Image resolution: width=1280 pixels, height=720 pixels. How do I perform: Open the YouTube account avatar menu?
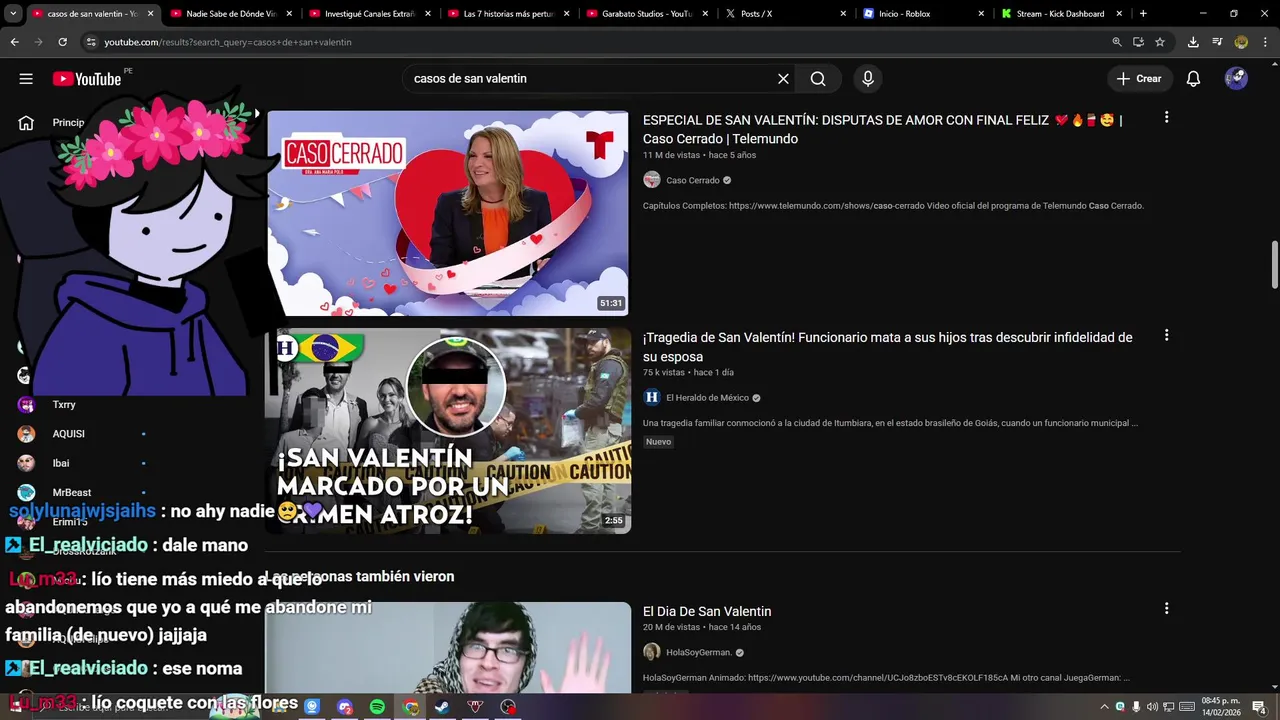point(1236,79)
